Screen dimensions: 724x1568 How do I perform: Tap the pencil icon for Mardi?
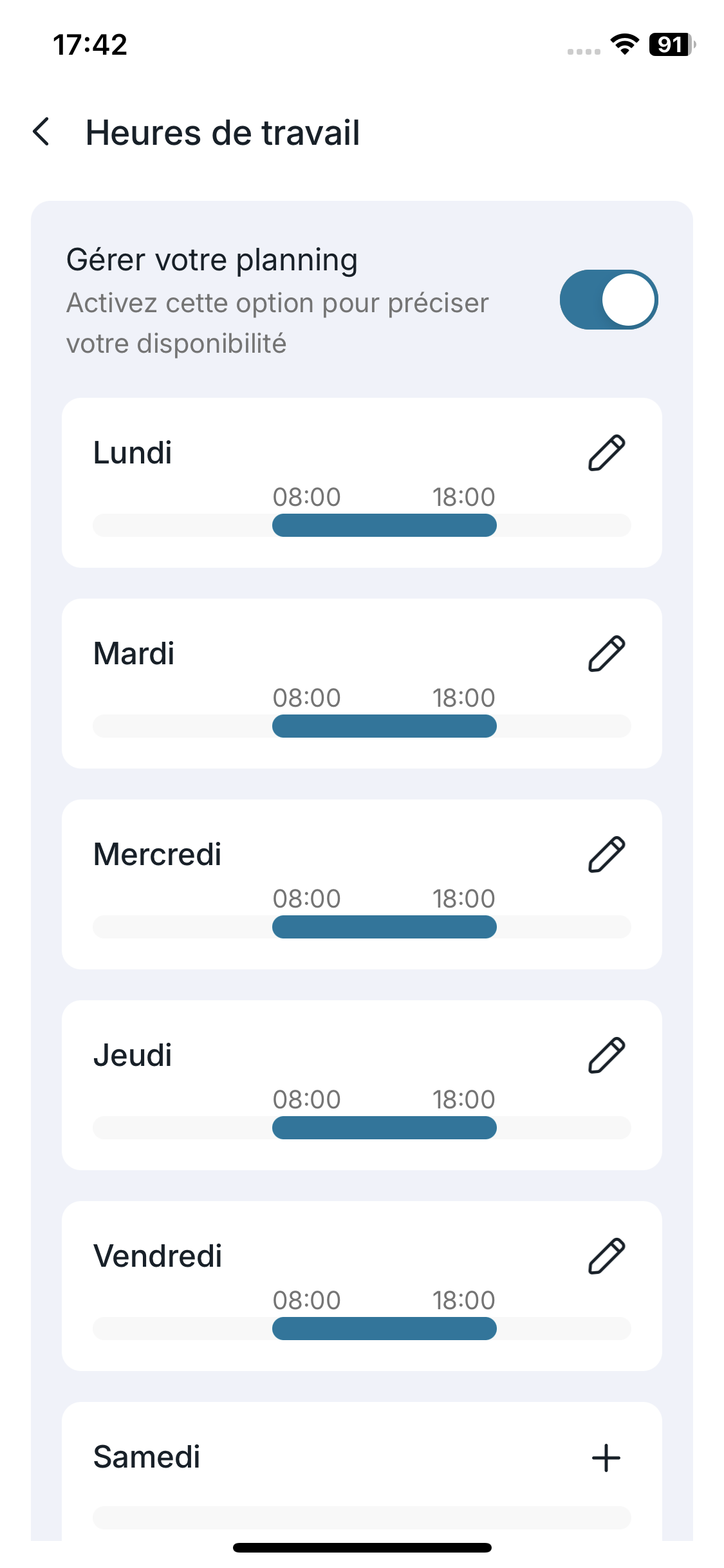coord(606,654)
